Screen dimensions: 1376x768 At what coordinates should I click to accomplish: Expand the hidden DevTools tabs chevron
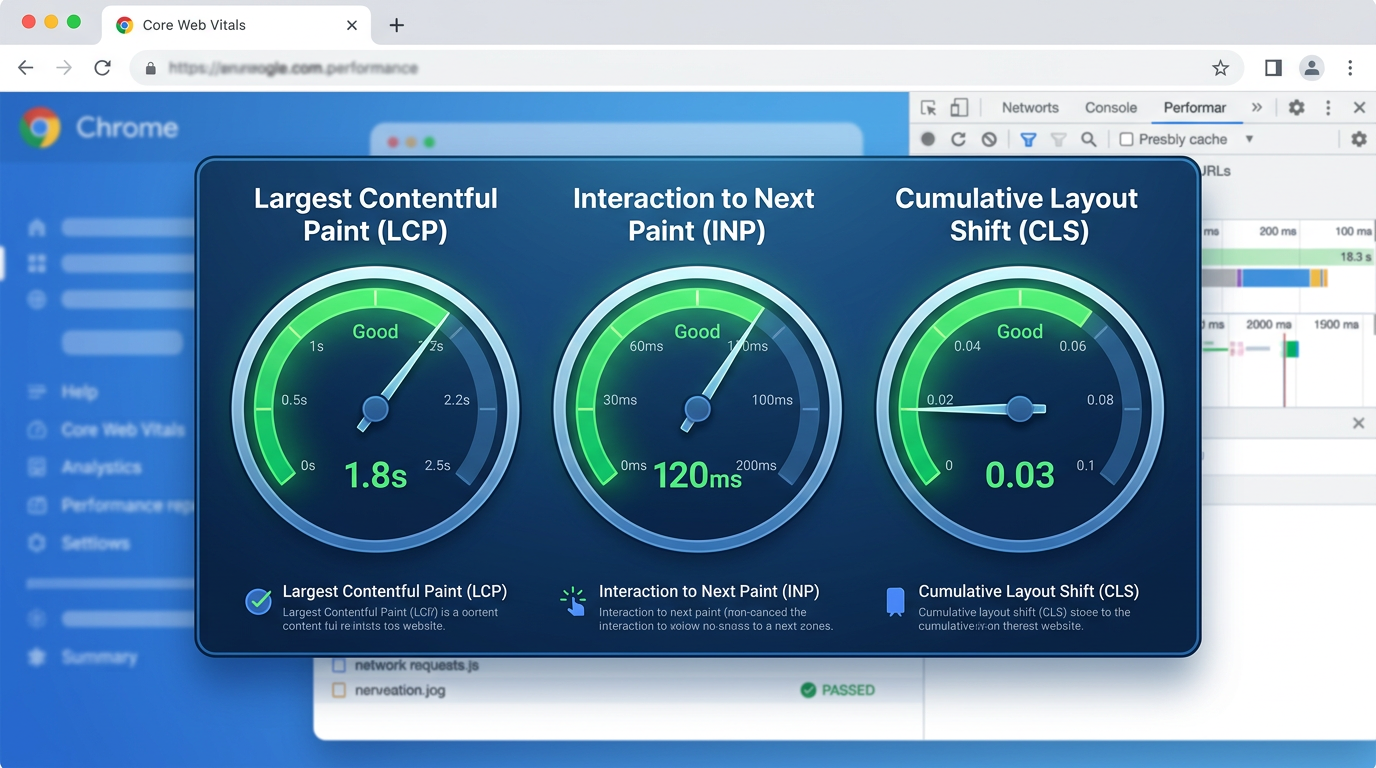tap(1257, 107)
